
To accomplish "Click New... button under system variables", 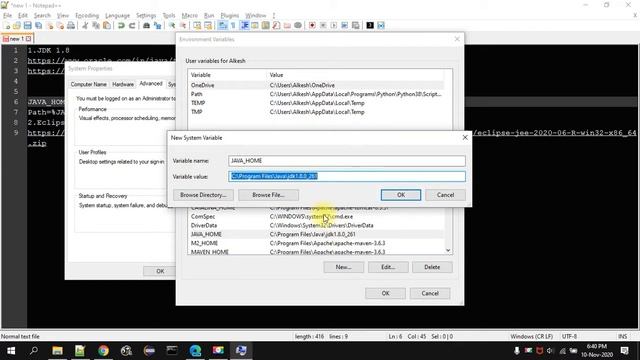I will point(343,267).
